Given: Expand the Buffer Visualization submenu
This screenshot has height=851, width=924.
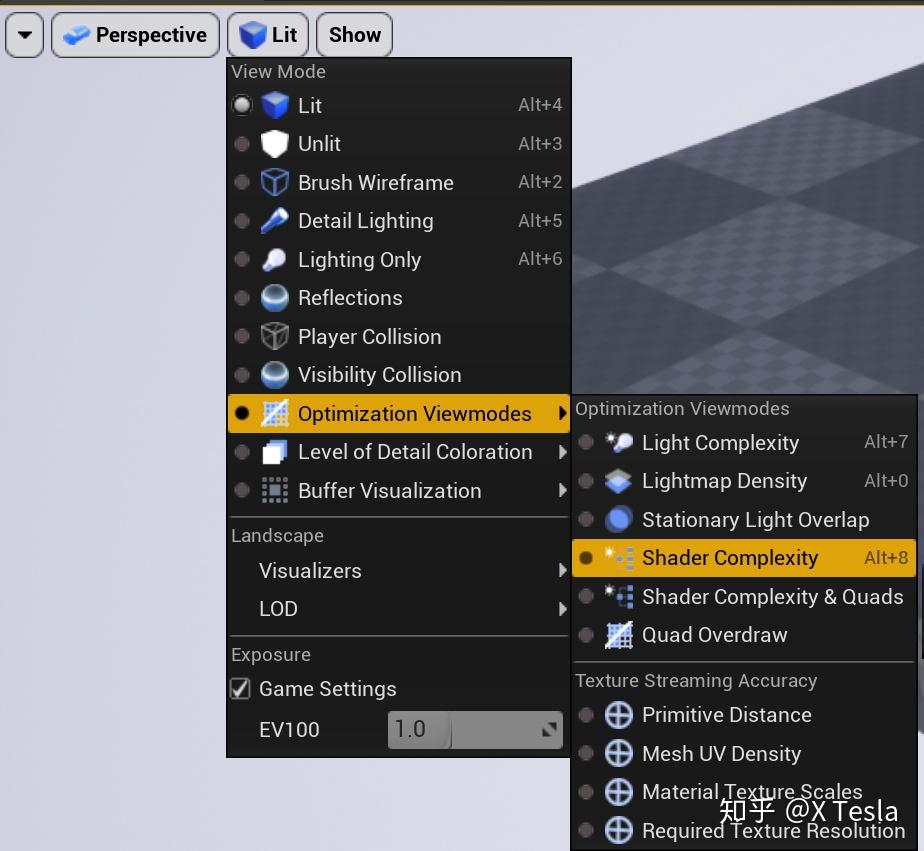Looking at the screenshot, I should (x=389, y=490).
